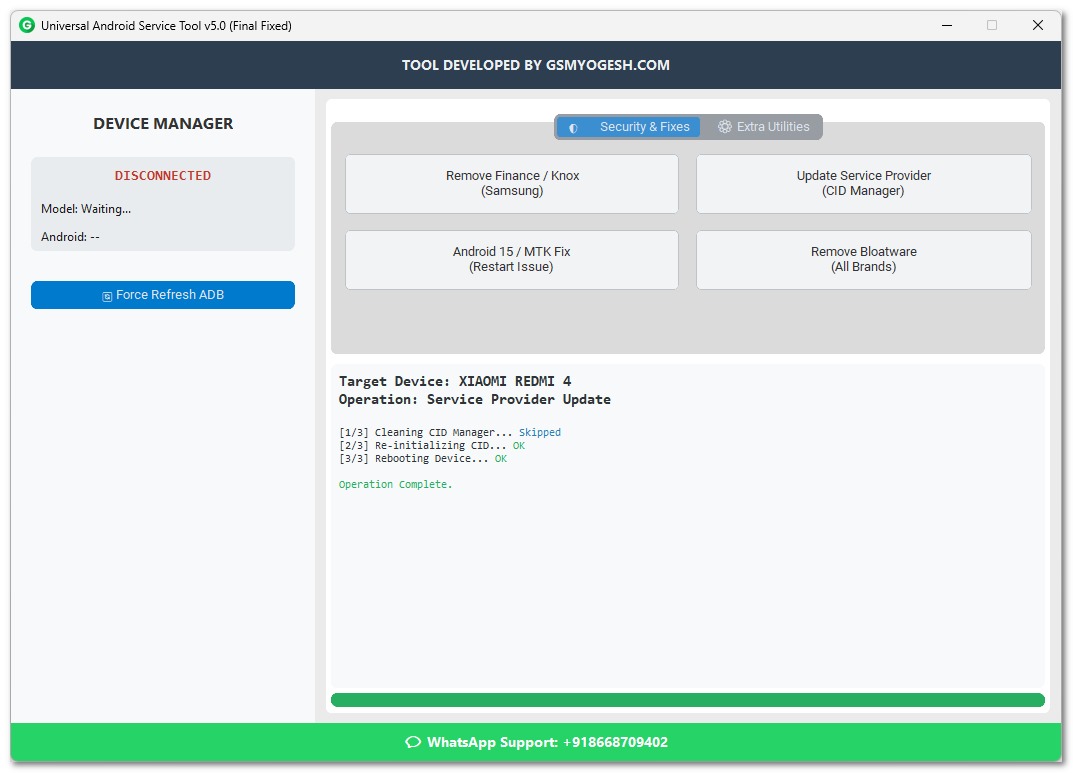Image resolution: width=1073 pixels, height=773 pixels.
Task: Click the red DISCONNECTED status label
Action: [x=163, y=176]
